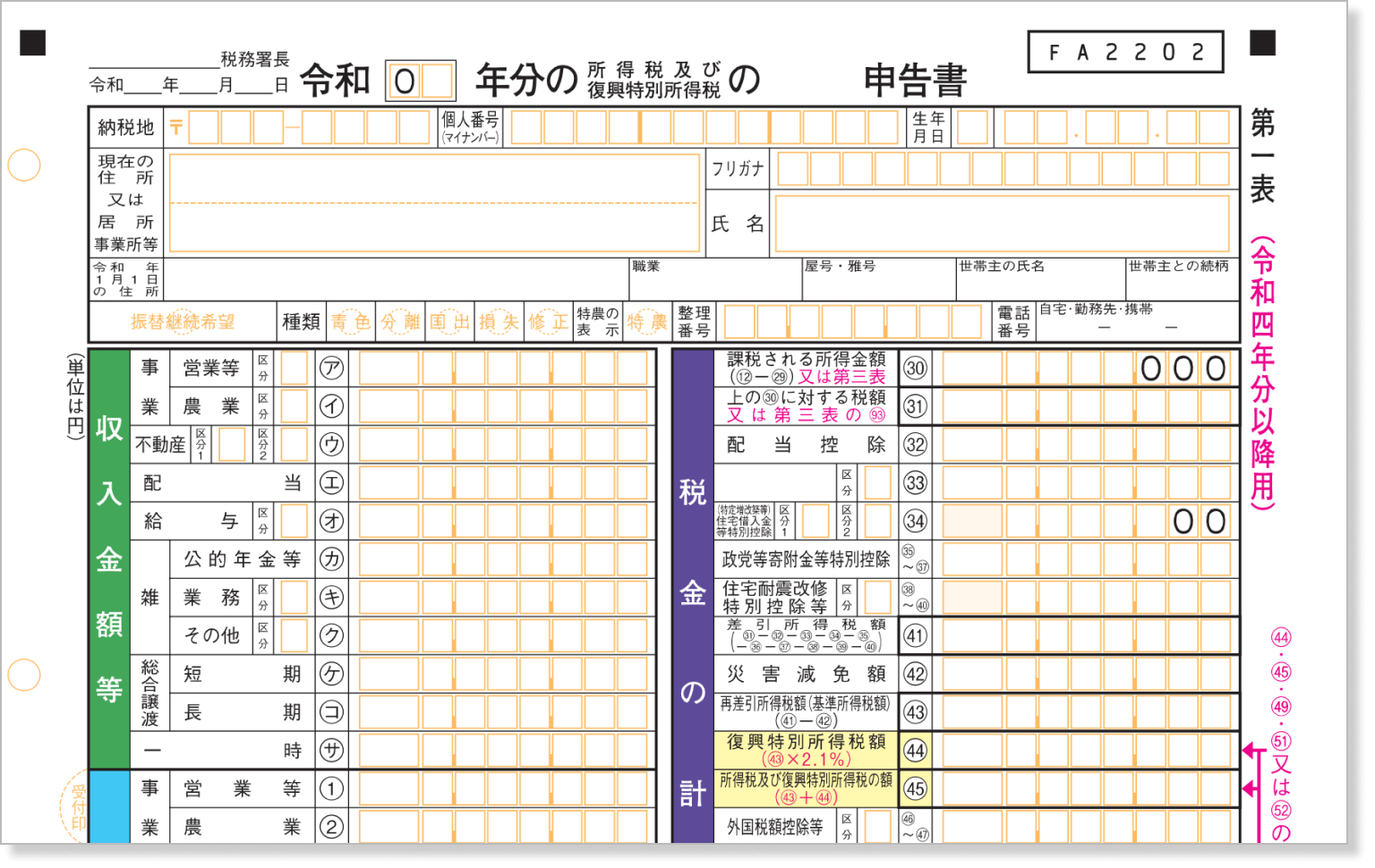1375x868 pixels.
Task: Click the purple 税金の計算 section header
Action: (692, 597)
